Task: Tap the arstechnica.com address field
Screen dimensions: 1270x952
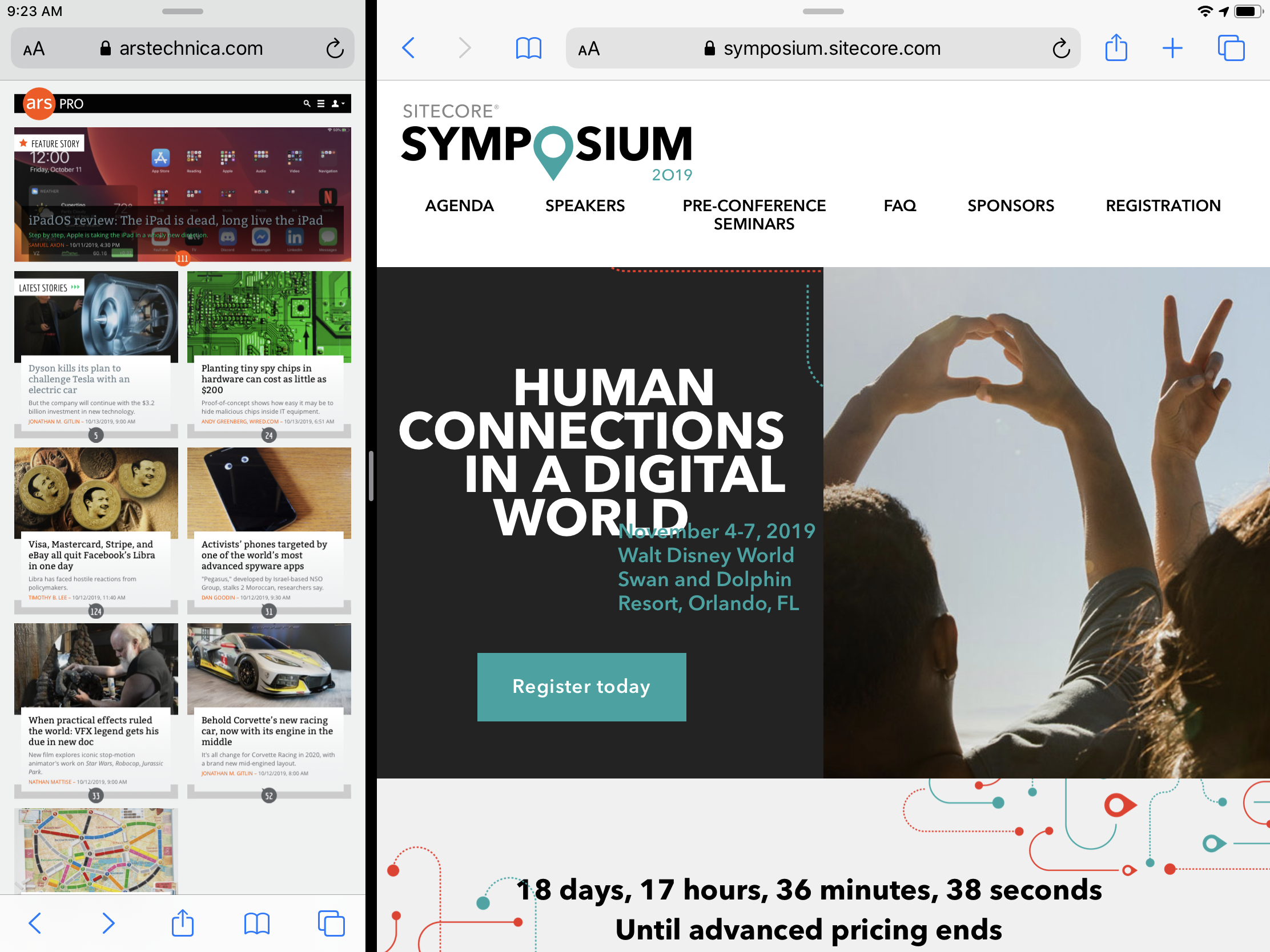Action: click(183, 48)
